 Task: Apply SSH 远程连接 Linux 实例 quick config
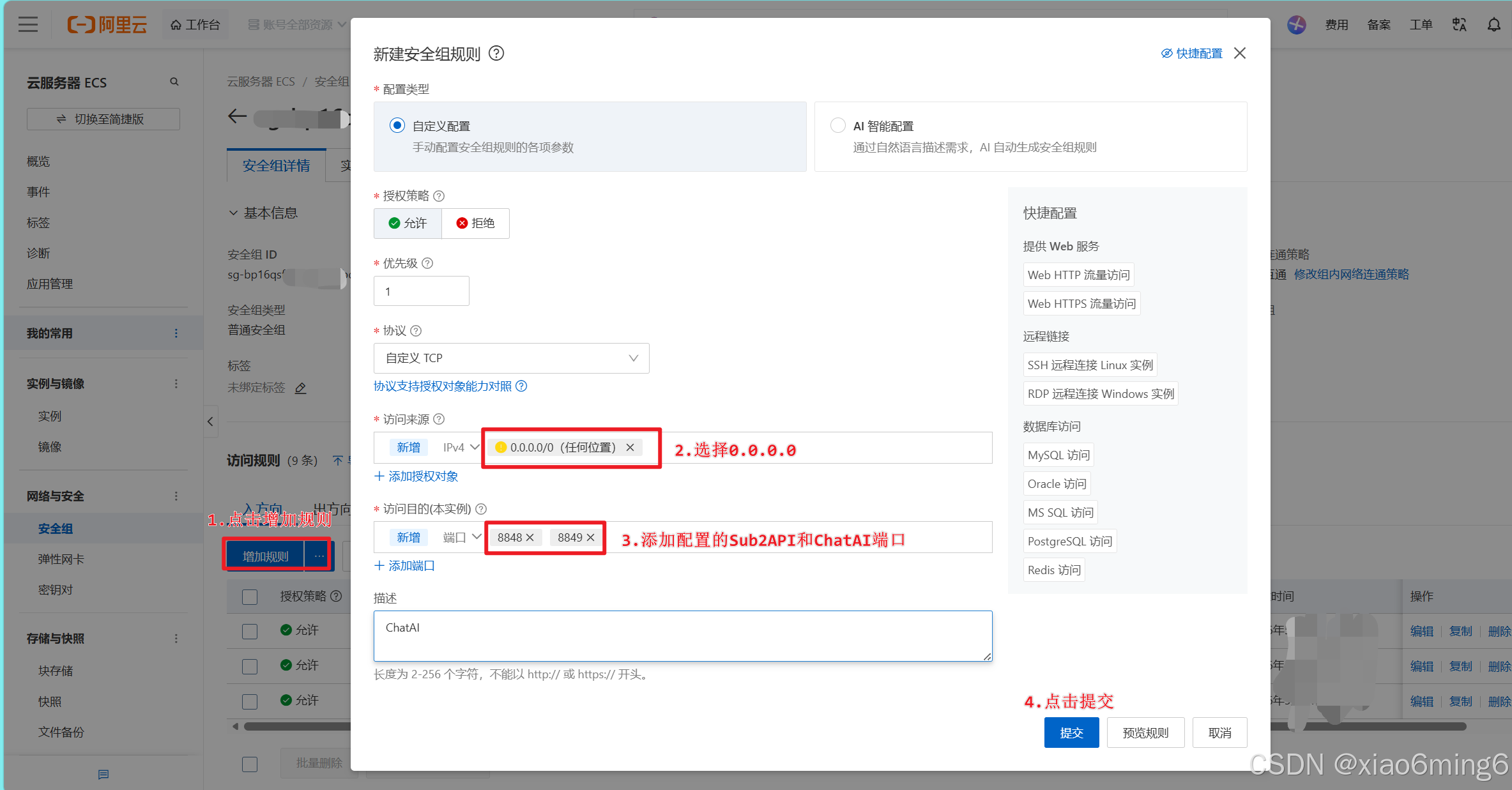[x=1090, y=365]
